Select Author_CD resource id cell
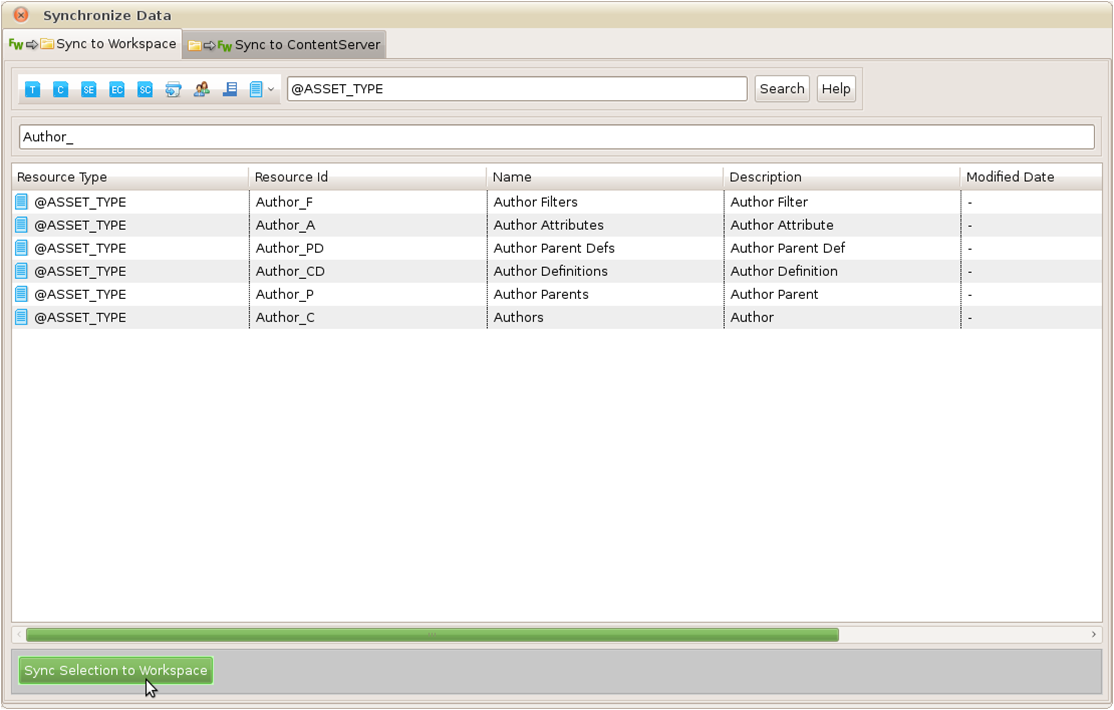 point(368,271)
